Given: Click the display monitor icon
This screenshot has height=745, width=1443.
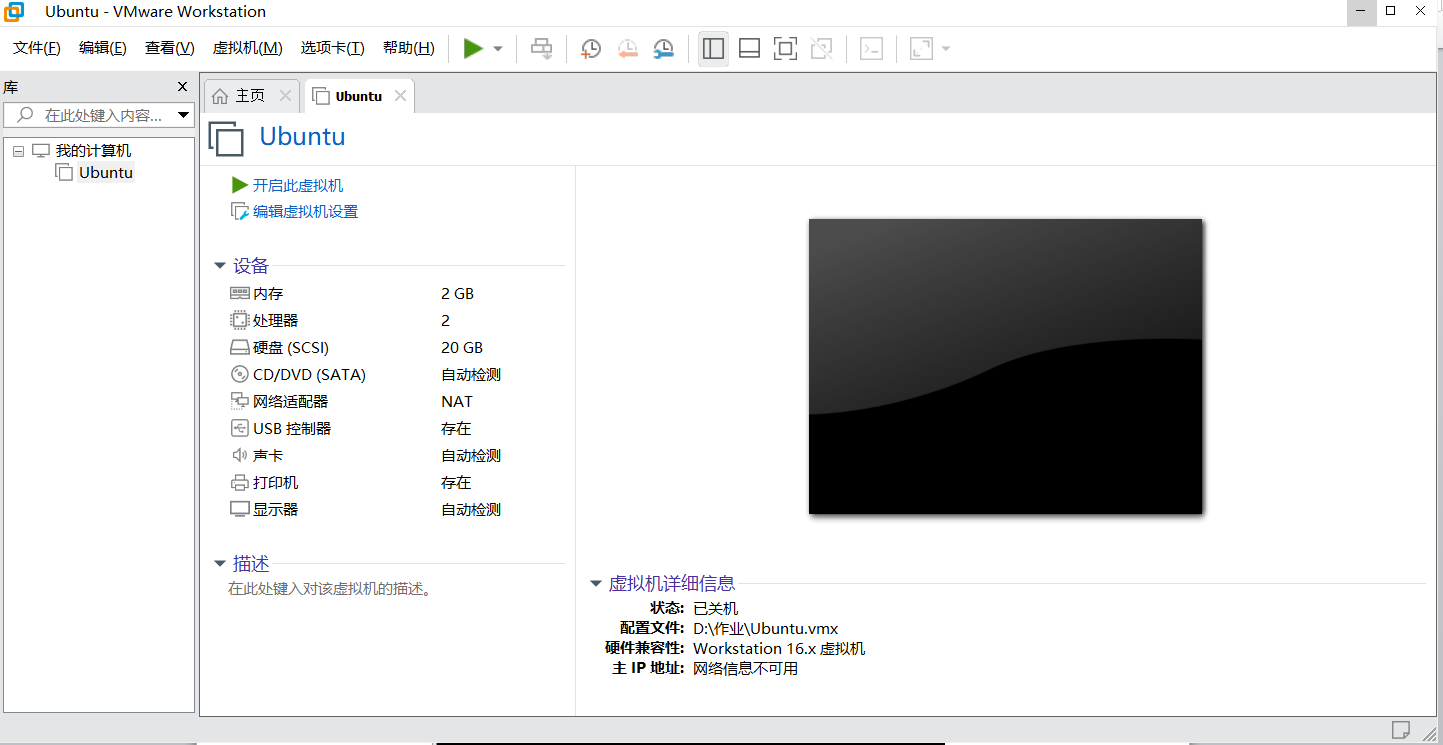Looking at the screenshot, I should (x=239, y=510).
